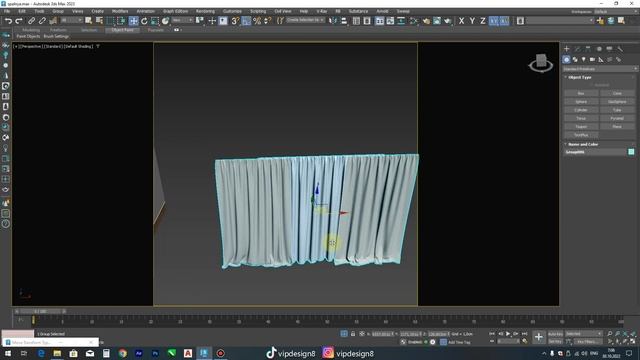The width and height of the screenshot is (640, 360).
Task: Click the large Set Keys plus button
Action: click(x=538, y=337)
